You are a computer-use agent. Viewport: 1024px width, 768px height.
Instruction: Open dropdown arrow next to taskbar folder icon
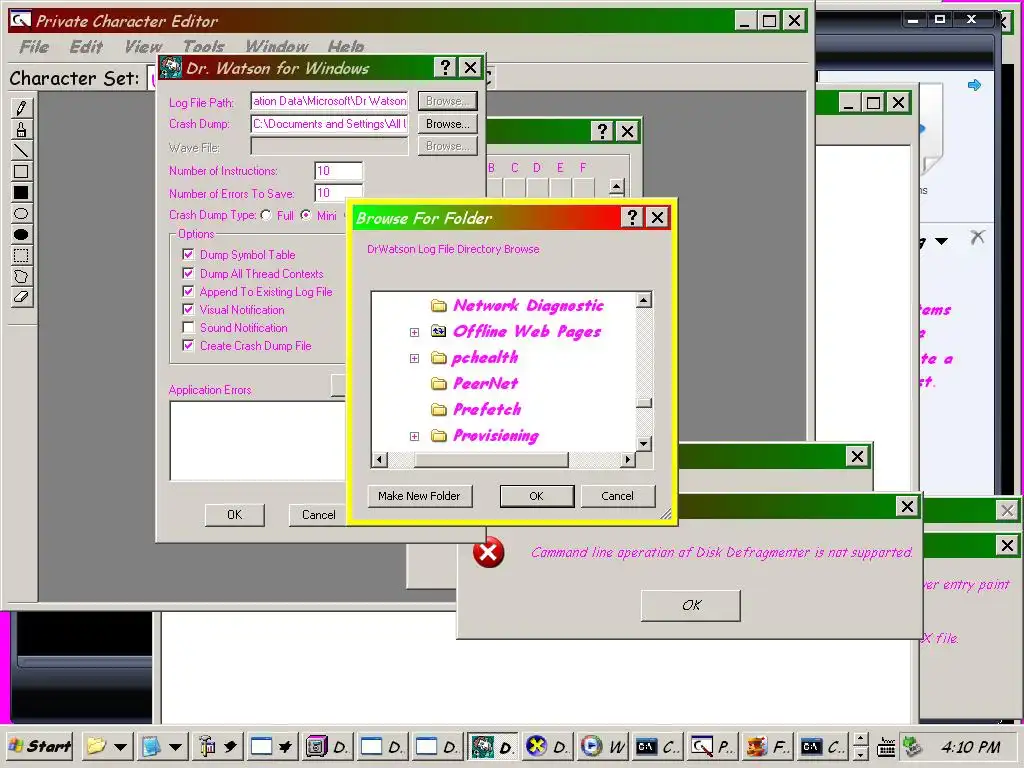[x=120, y=746]
